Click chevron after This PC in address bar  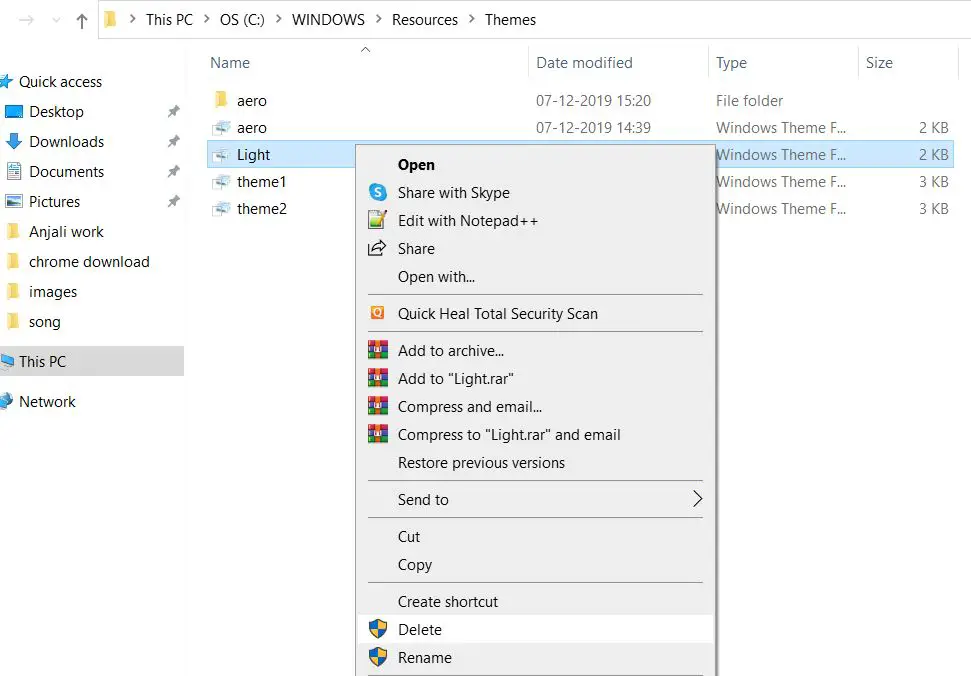(206, 20)
